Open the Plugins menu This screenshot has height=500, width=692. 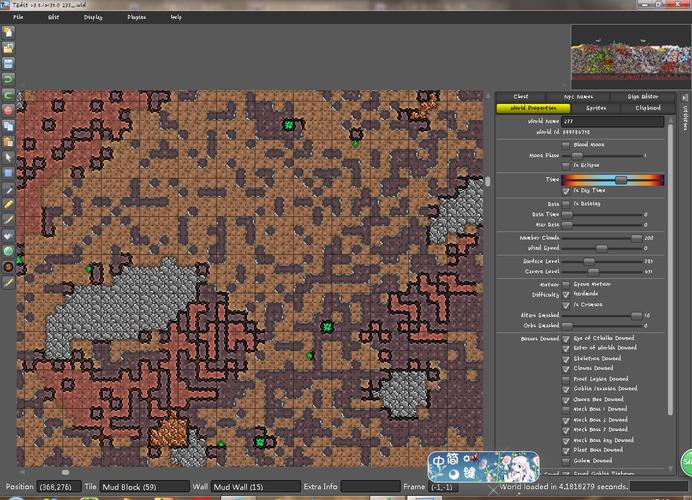(137, 17)
